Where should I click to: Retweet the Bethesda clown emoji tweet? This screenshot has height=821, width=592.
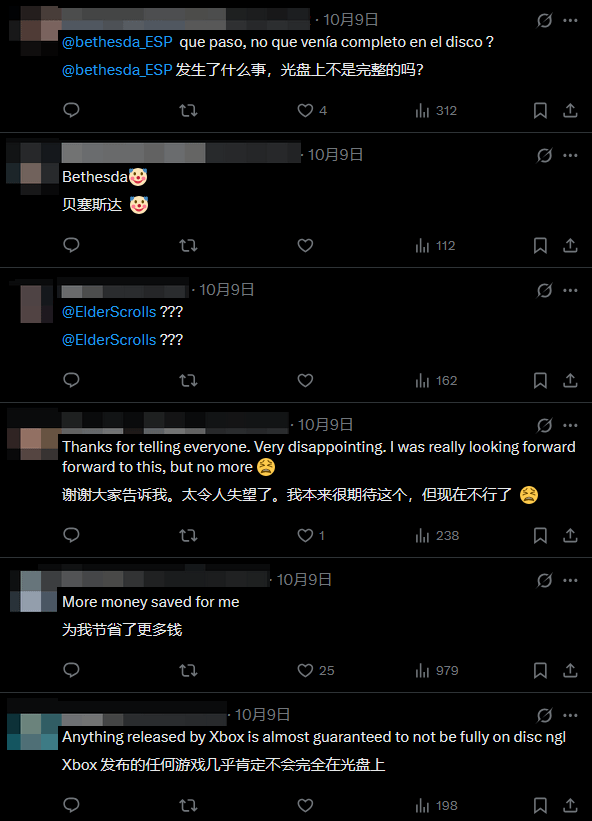click(x=188, y=245)
